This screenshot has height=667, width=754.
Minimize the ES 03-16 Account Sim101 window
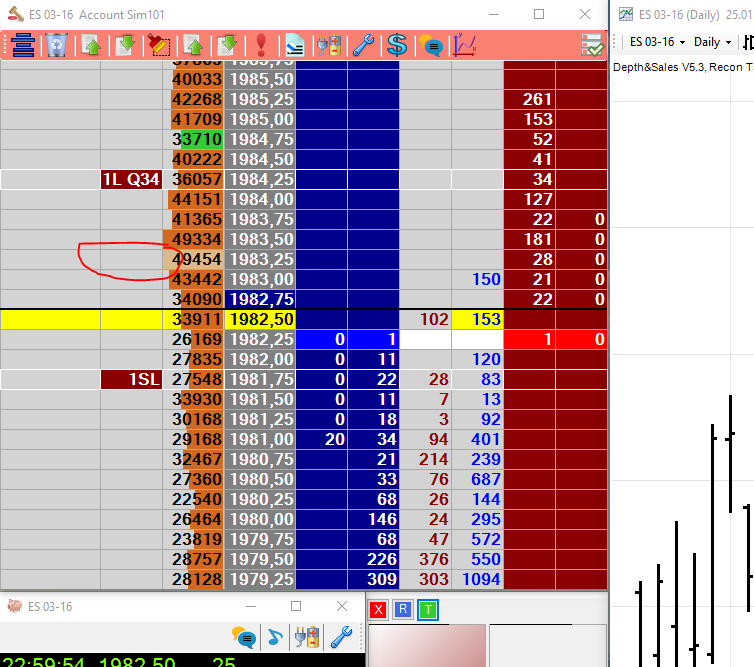pos(494,14)
